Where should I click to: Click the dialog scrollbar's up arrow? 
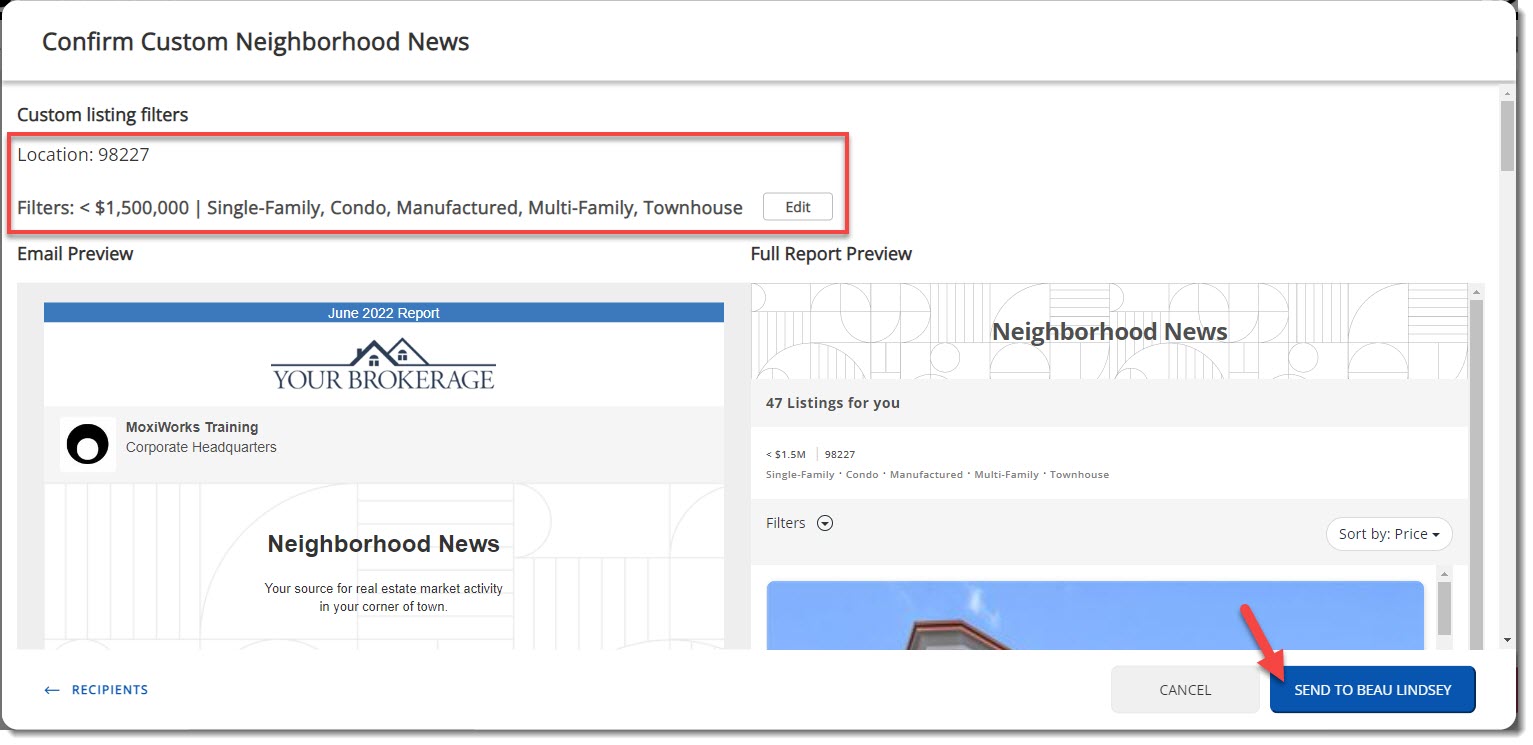1507,94
